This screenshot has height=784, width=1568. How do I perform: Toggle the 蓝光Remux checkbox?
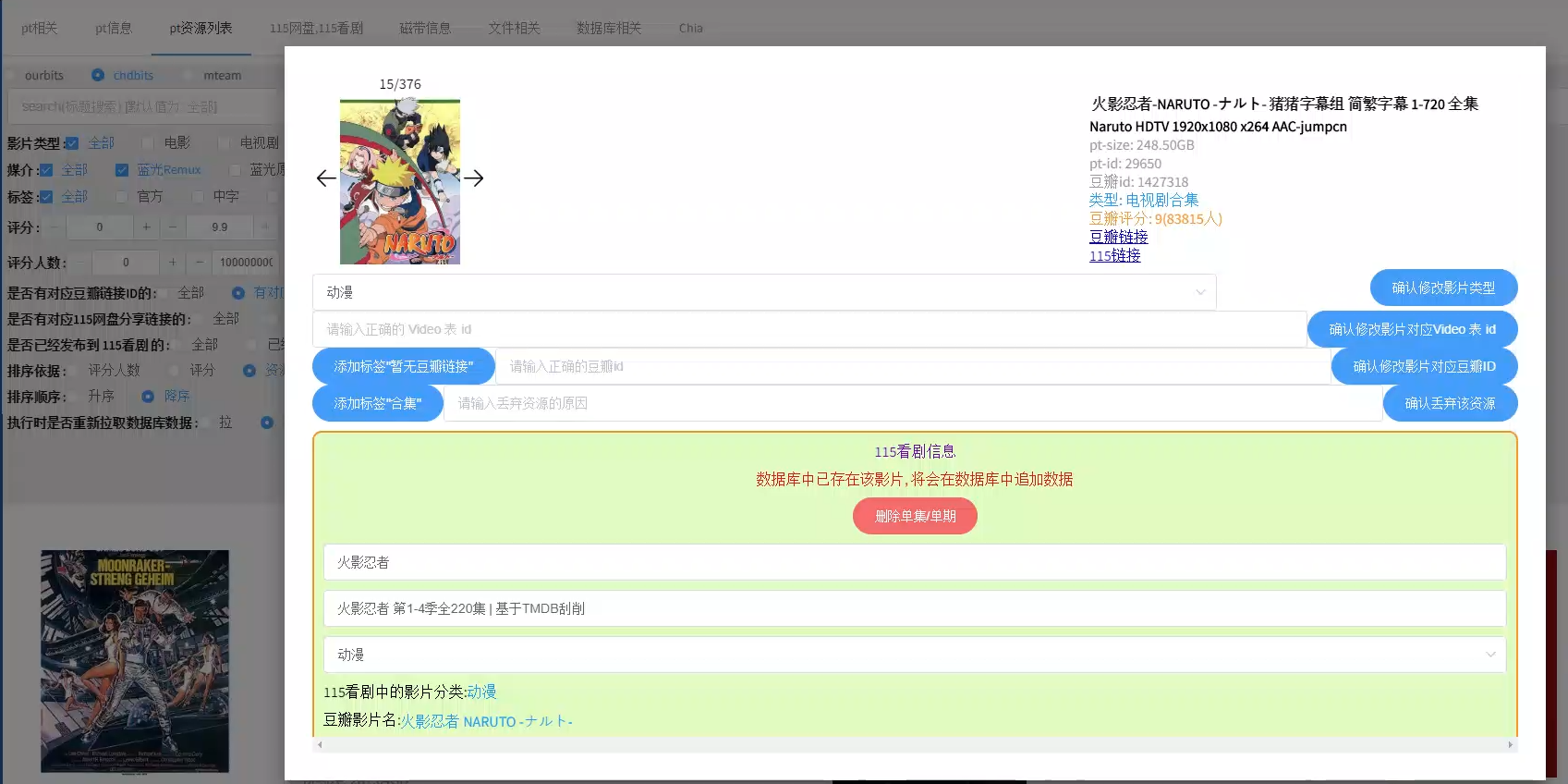[122, 170]
